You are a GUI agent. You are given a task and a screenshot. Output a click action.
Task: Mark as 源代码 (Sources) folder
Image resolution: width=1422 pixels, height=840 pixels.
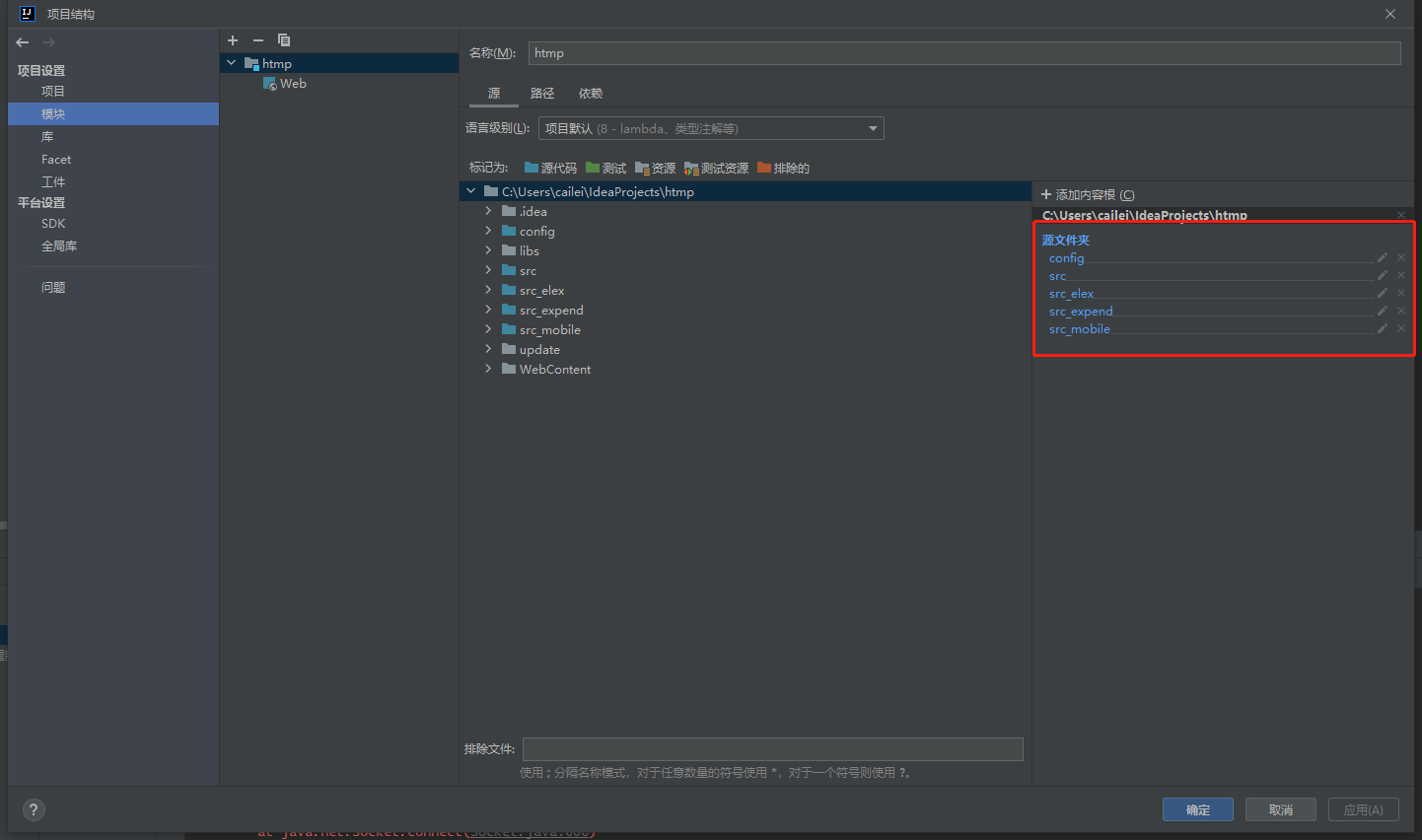click(550, 169)
